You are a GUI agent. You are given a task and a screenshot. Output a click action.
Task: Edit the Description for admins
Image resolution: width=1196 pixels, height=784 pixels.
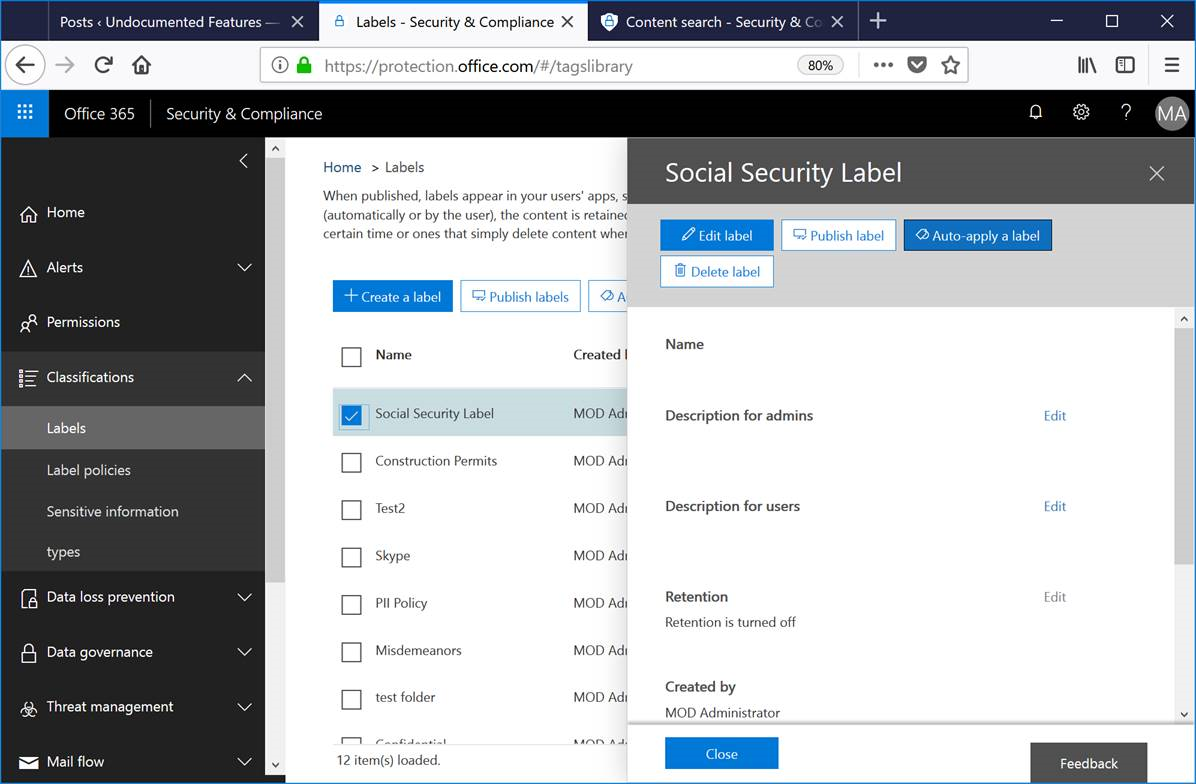pyautogui.click(x=1054, y=415)
